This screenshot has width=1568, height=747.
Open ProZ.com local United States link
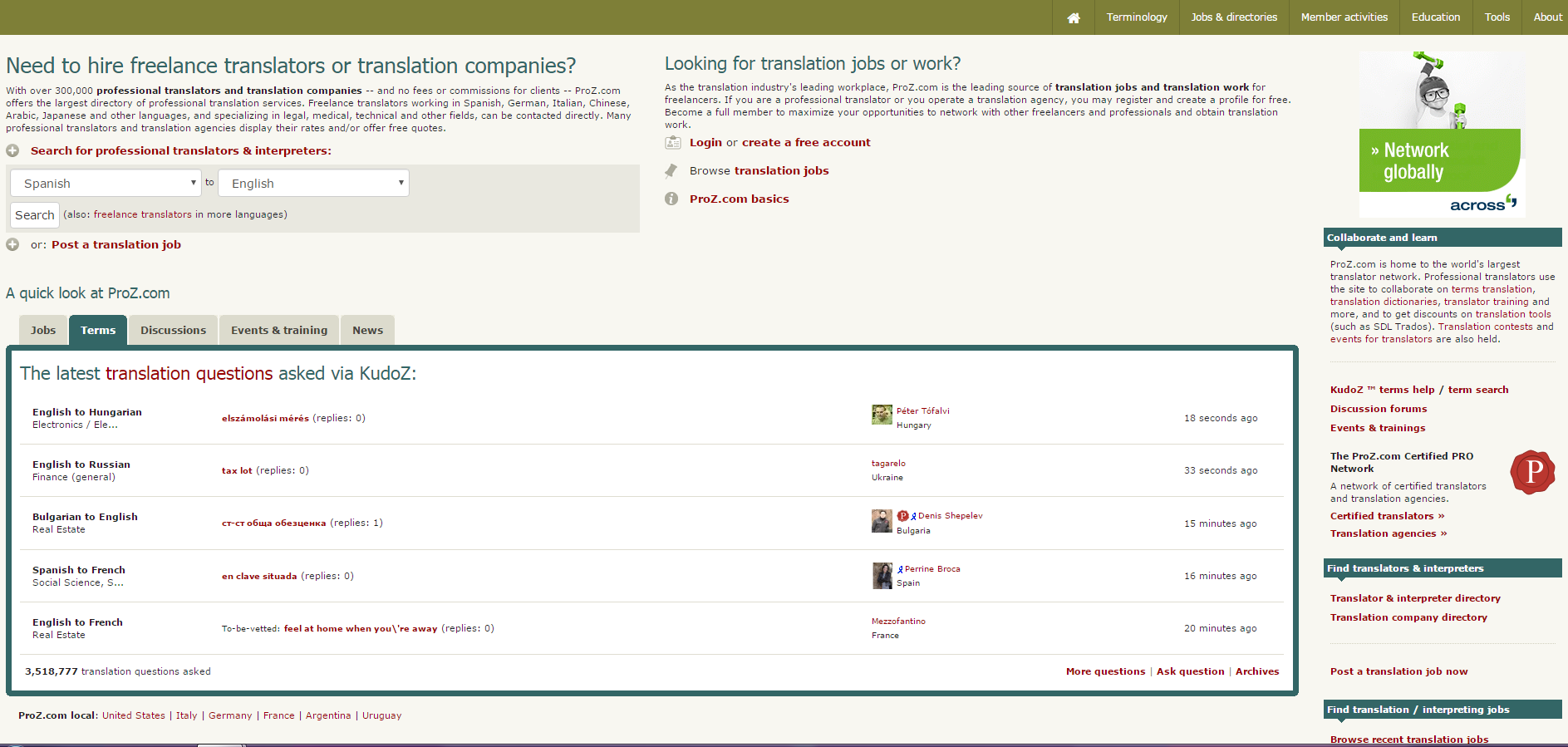[x=134, y=715]
